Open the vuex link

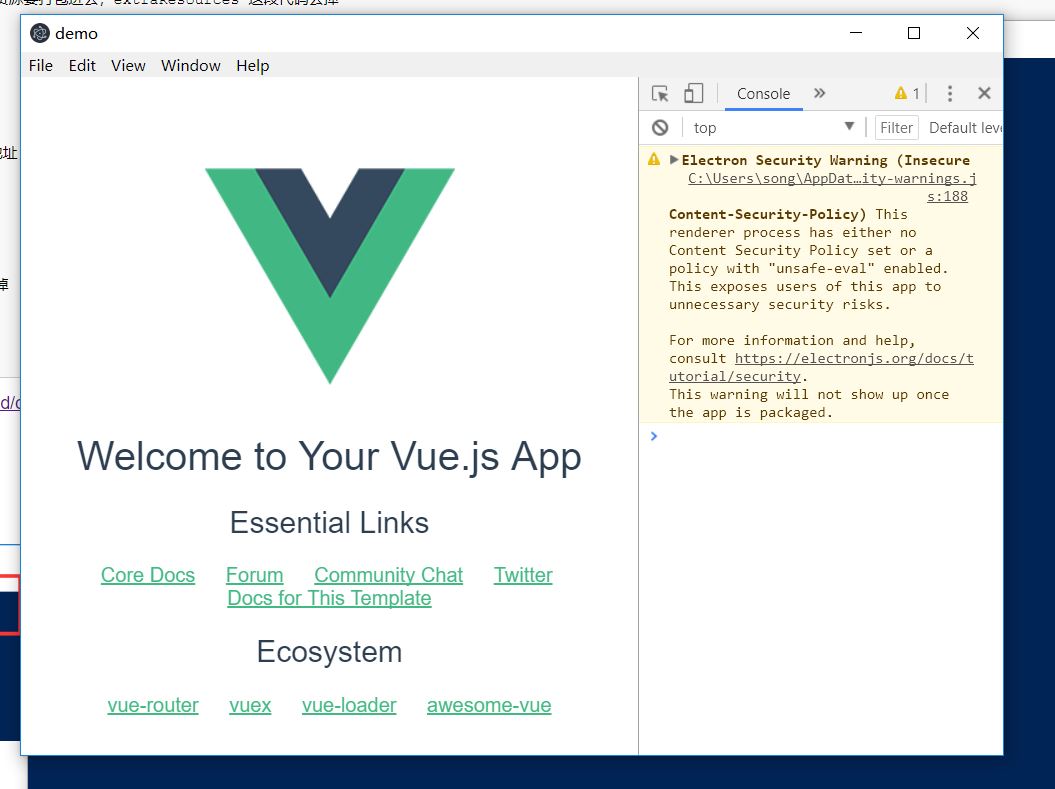[x=250, y=705]
